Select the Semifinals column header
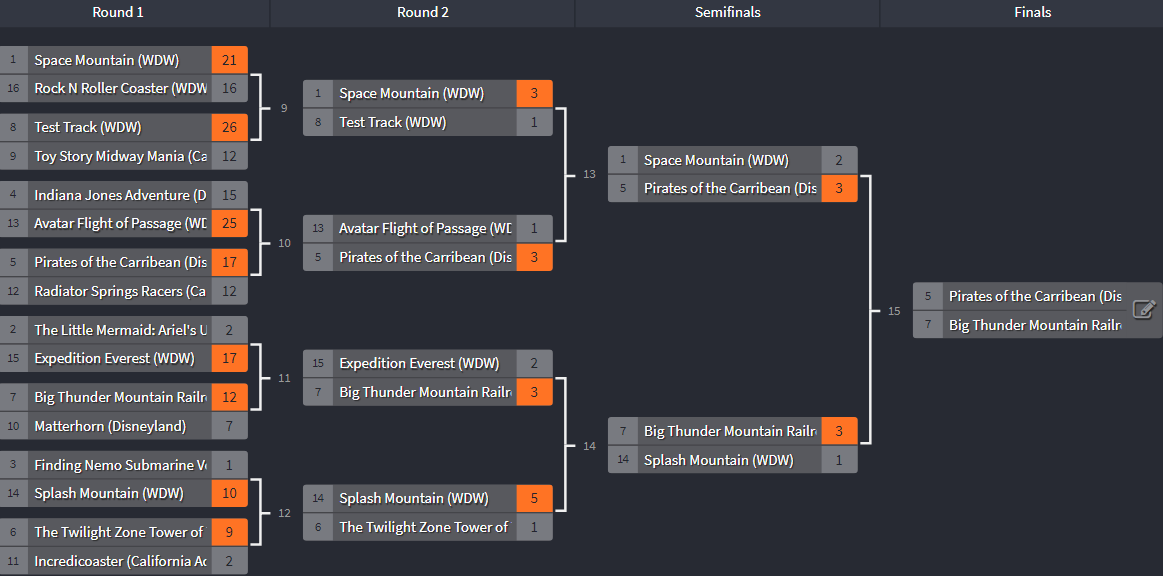Screen dimensions: 1163x576 [x=727, y=12]
